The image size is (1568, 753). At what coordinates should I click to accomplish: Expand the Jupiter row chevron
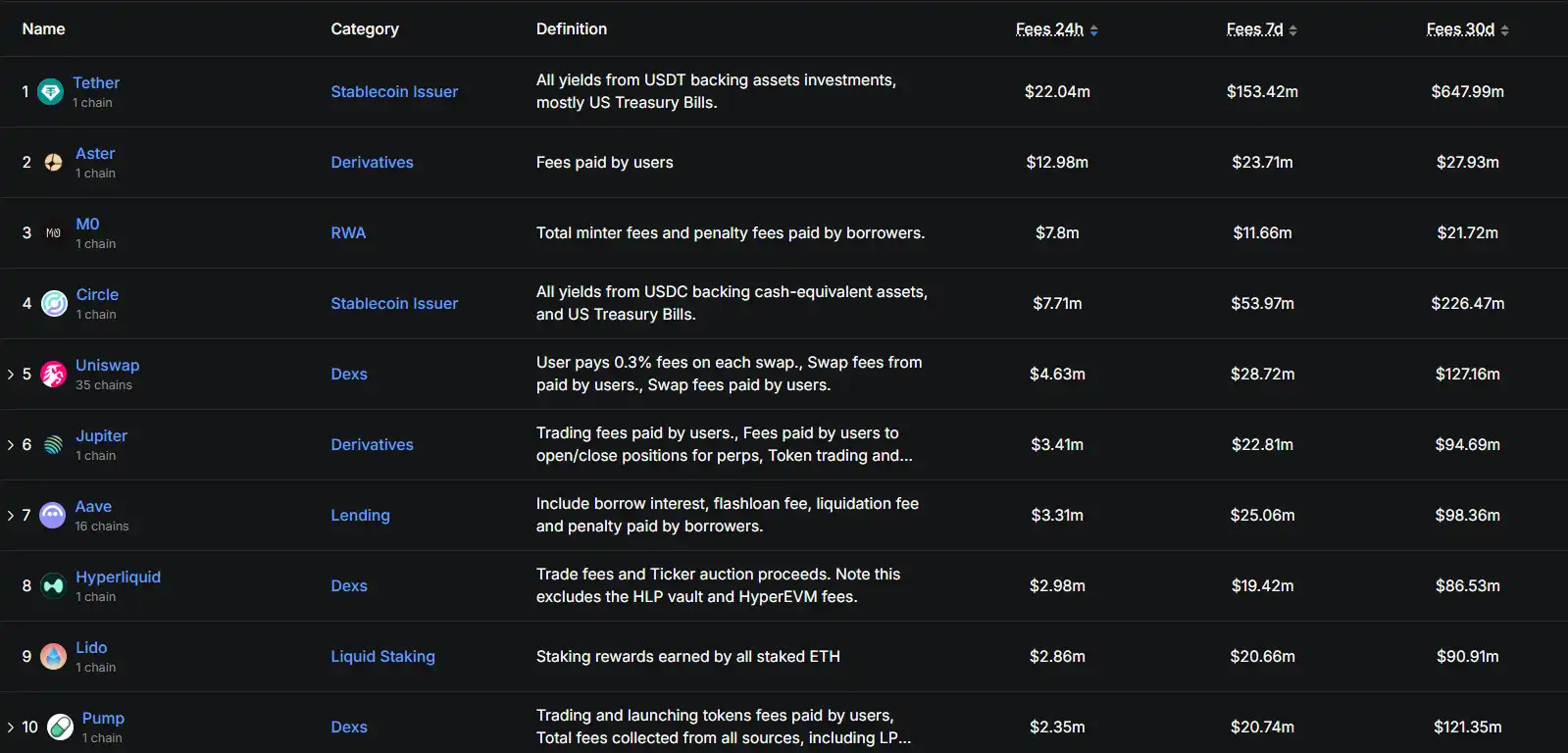point(11,445)
